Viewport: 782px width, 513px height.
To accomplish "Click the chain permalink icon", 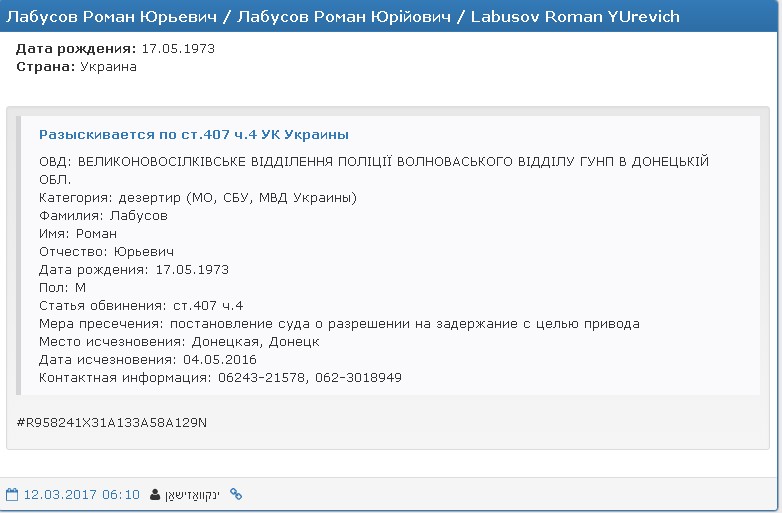I will click(236, 494).
